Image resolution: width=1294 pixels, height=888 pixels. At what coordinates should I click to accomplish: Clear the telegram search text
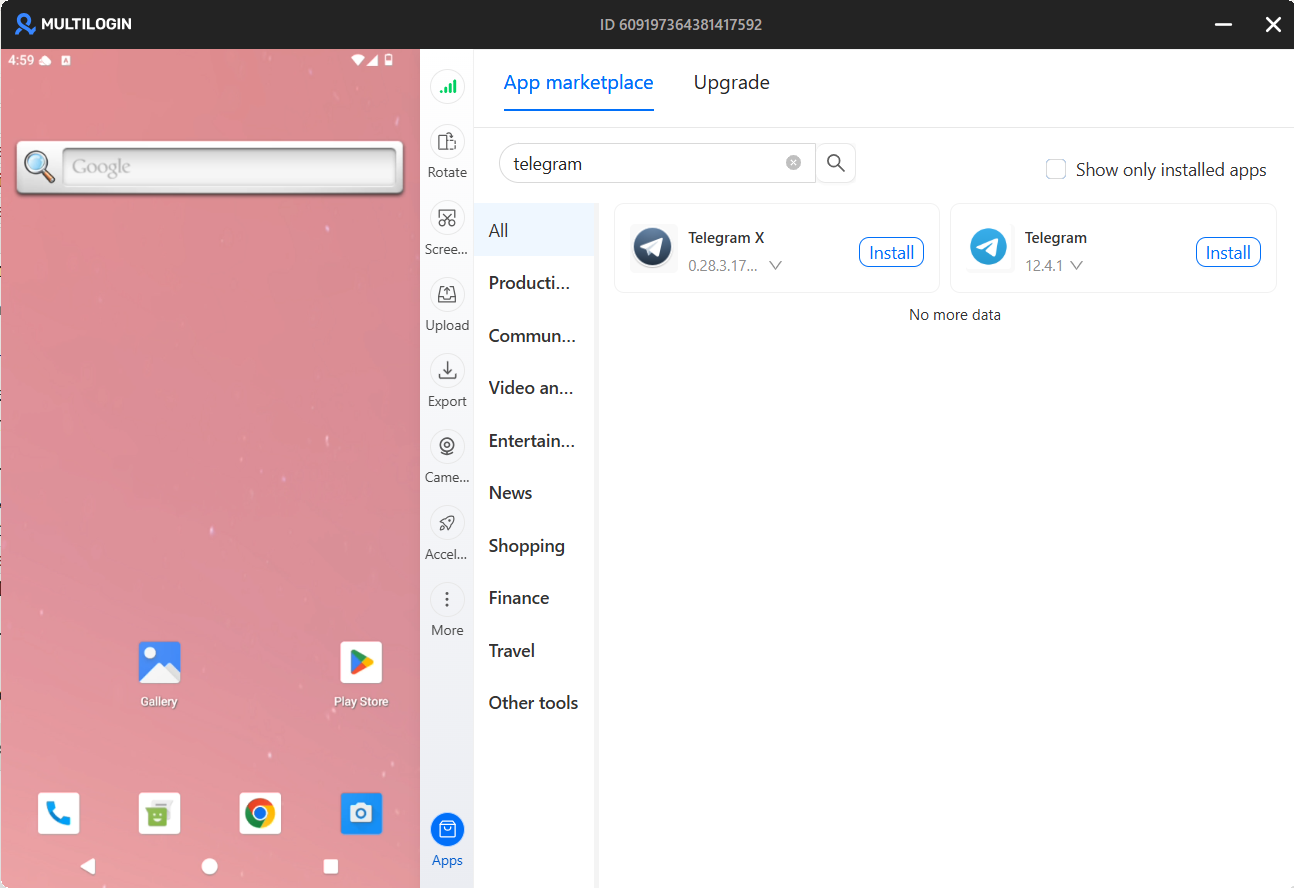coord(793,163)
